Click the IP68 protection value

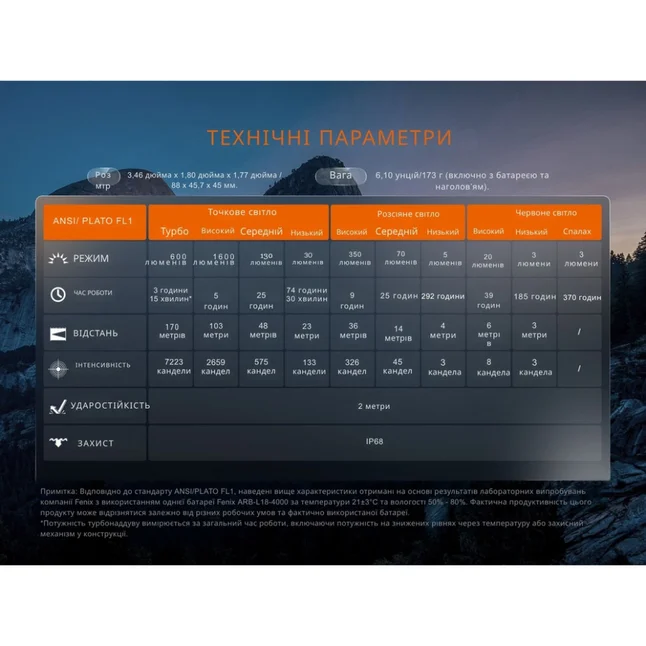coord(374,441)
